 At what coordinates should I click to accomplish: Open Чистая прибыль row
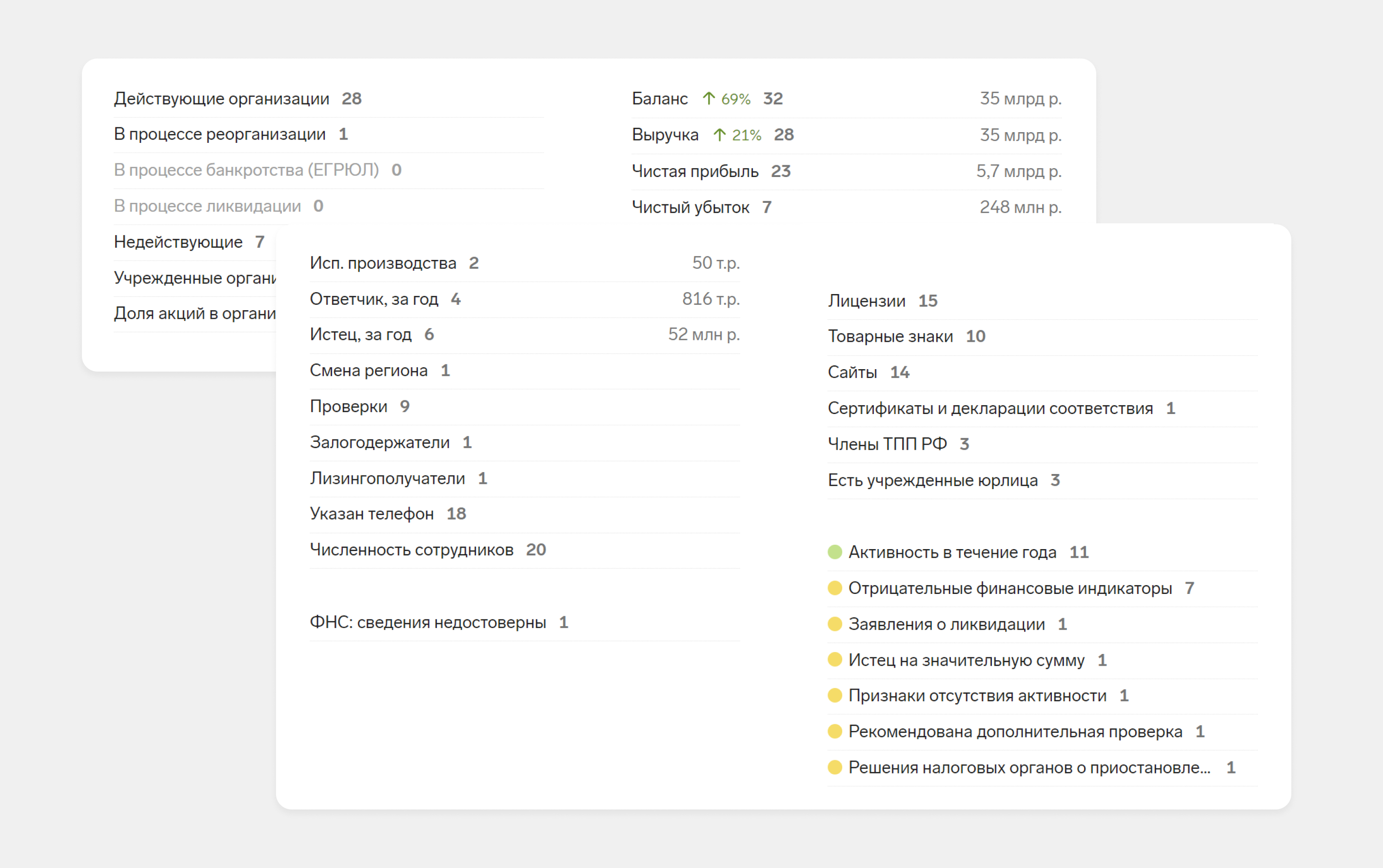coord(847,171)
